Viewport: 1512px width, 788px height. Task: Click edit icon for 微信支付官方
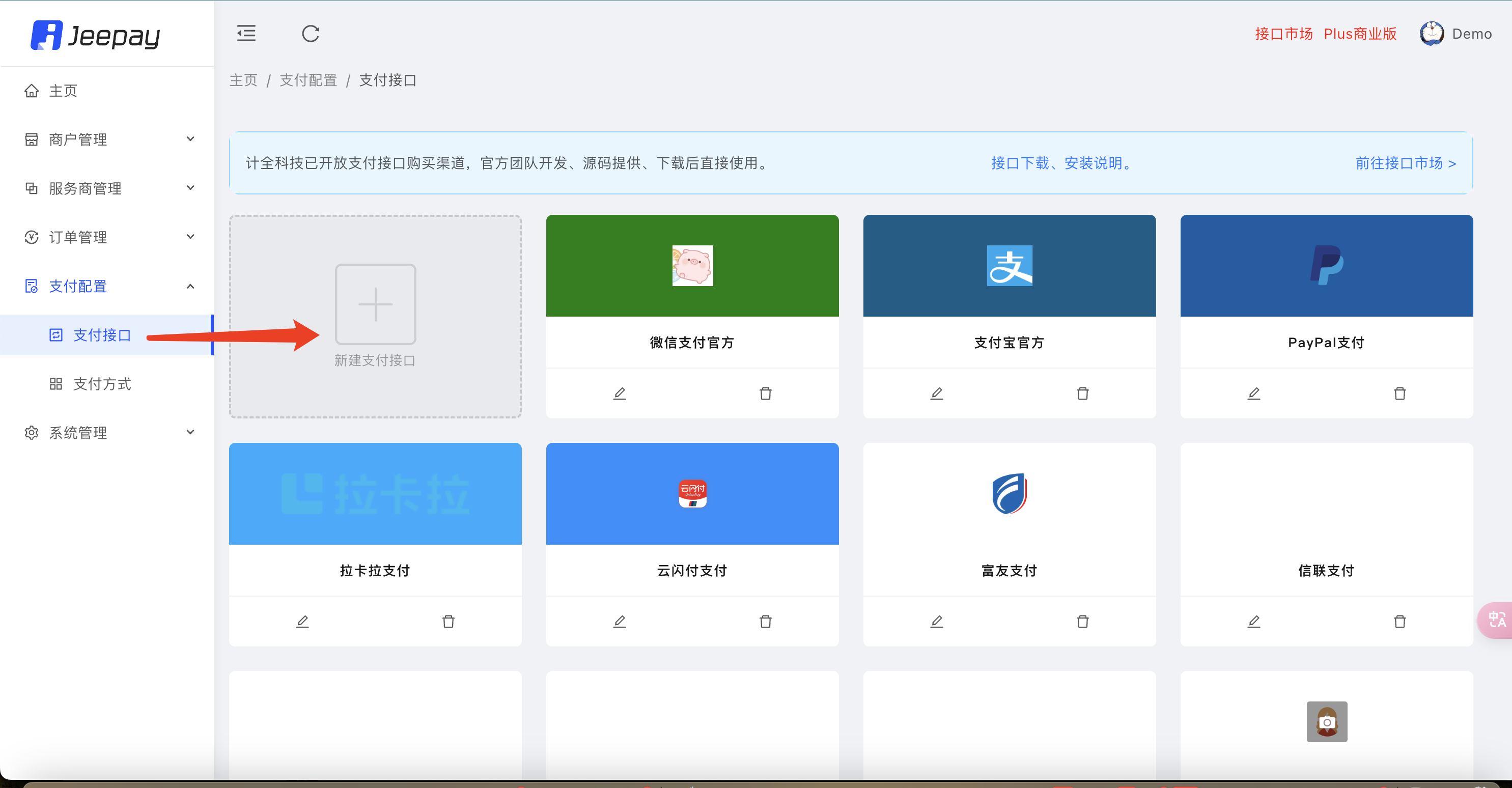[x=619, y=393]
